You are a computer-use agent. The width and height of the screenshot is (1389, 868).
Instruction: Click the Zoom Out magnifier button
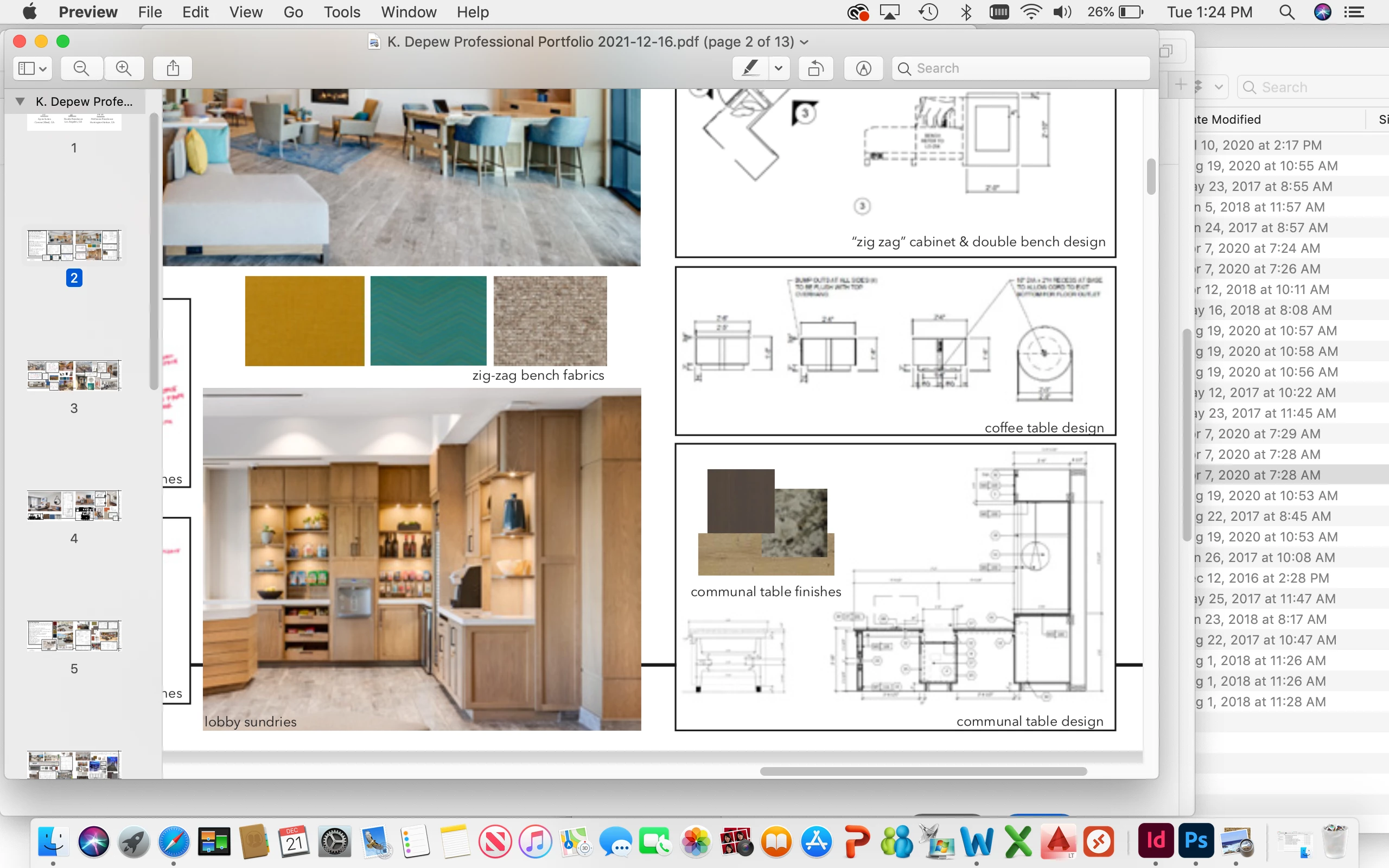[x=81, y=68]
